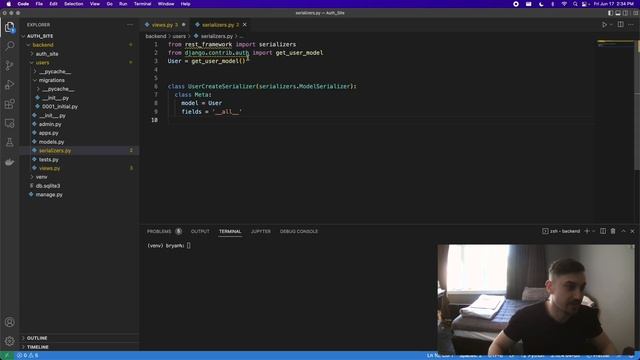The width and height of the screenshot is (640, 360).
Task: Open editor More Actions ellipsis
Action: [631, 24]
